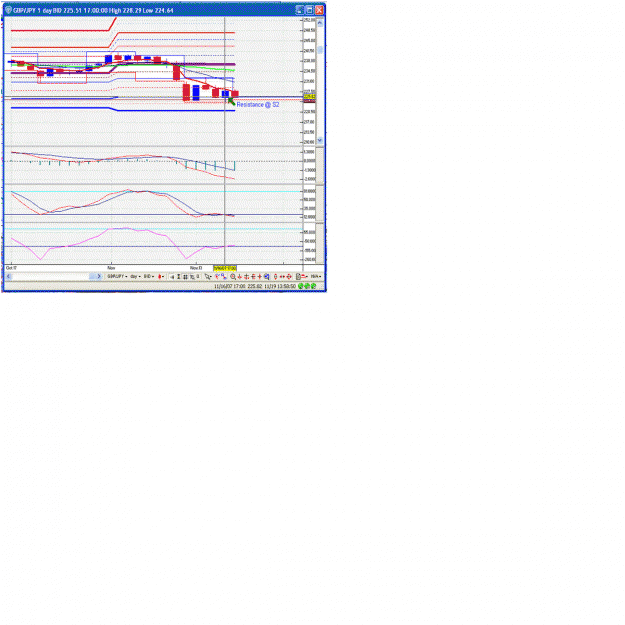Open the red candlestick chart-type dropdown
The height and width of the screenshot is (625, 625).
161,276
